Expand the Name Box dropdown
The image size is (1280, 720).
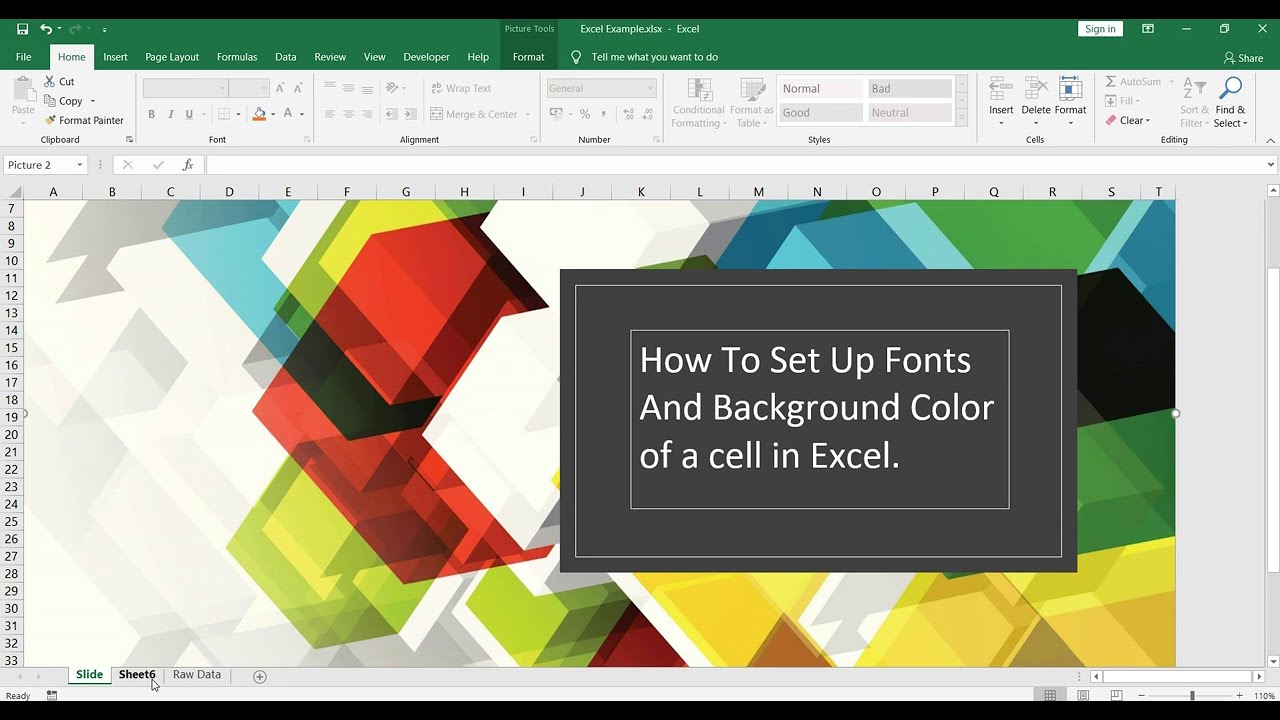[x=80, y=165]
